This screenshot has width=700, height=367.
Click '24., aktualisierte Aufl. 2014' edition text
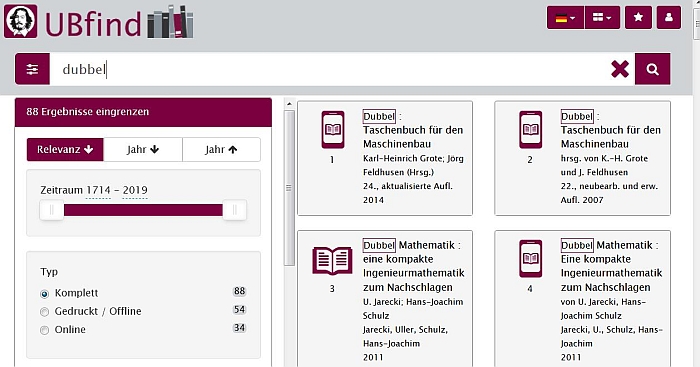pos(408,193)
